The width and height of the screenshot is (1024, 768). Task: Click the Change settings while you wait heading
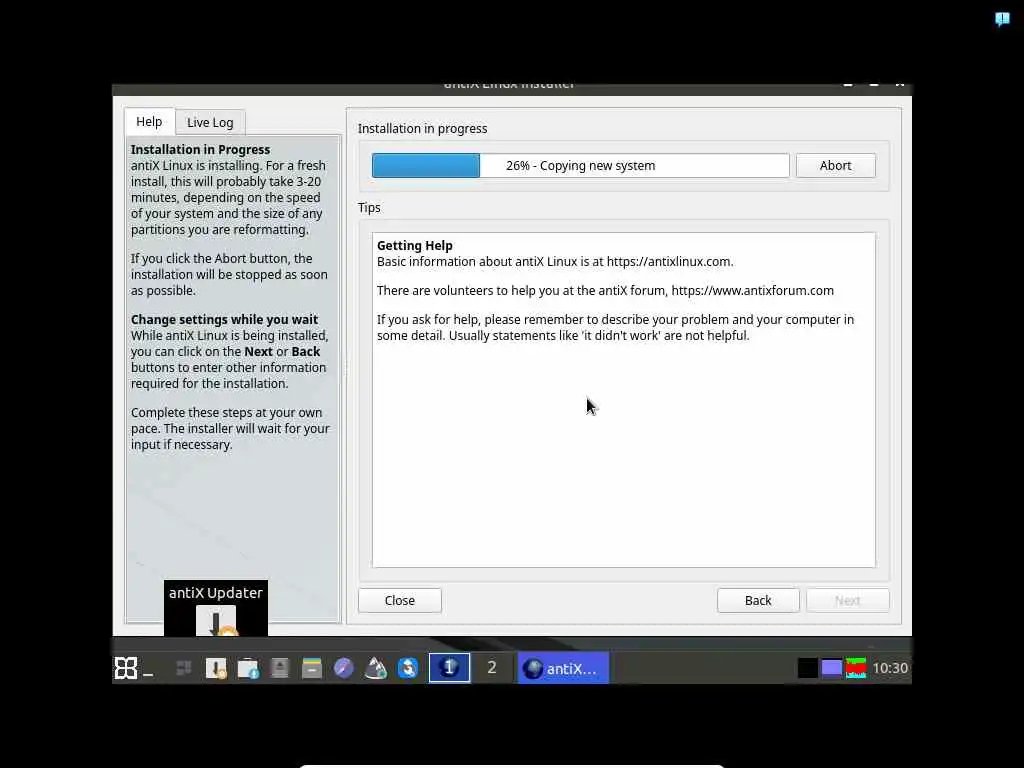coord(224,319)
